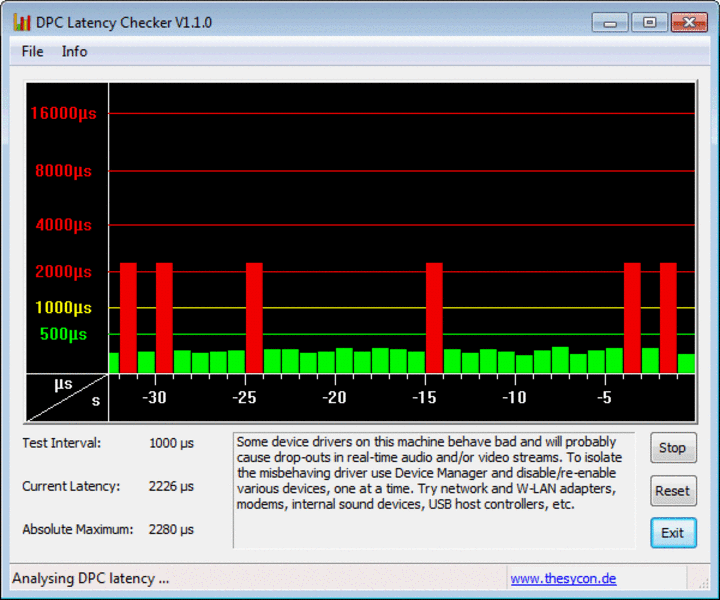Screen dimensions: 720x600
Task: Click the Current Latency label
Action: point(71,486)
